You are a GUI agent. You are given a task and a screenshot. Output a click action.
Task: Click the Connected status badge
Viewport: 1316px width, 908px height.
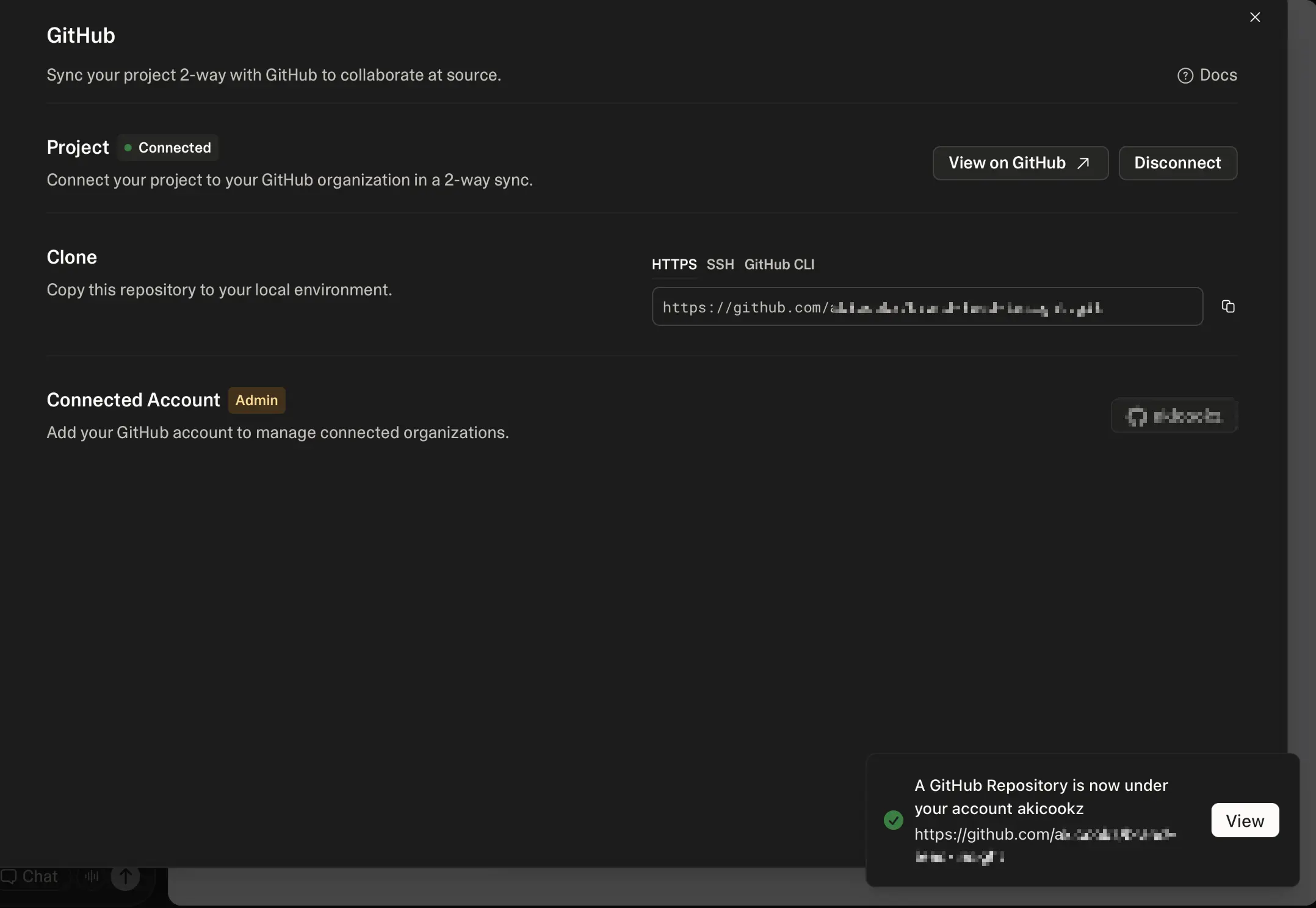[168, 147]
